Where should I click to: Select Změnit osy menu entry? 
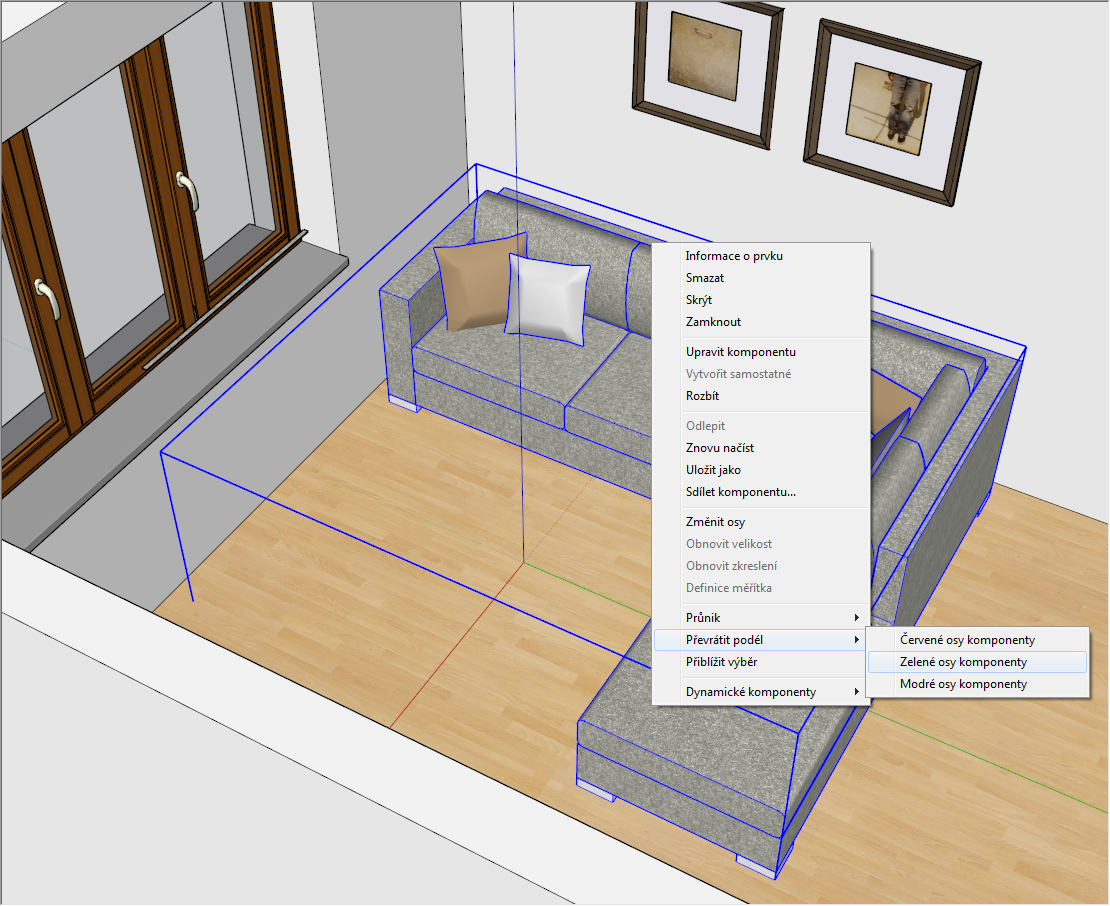[715, 522]
